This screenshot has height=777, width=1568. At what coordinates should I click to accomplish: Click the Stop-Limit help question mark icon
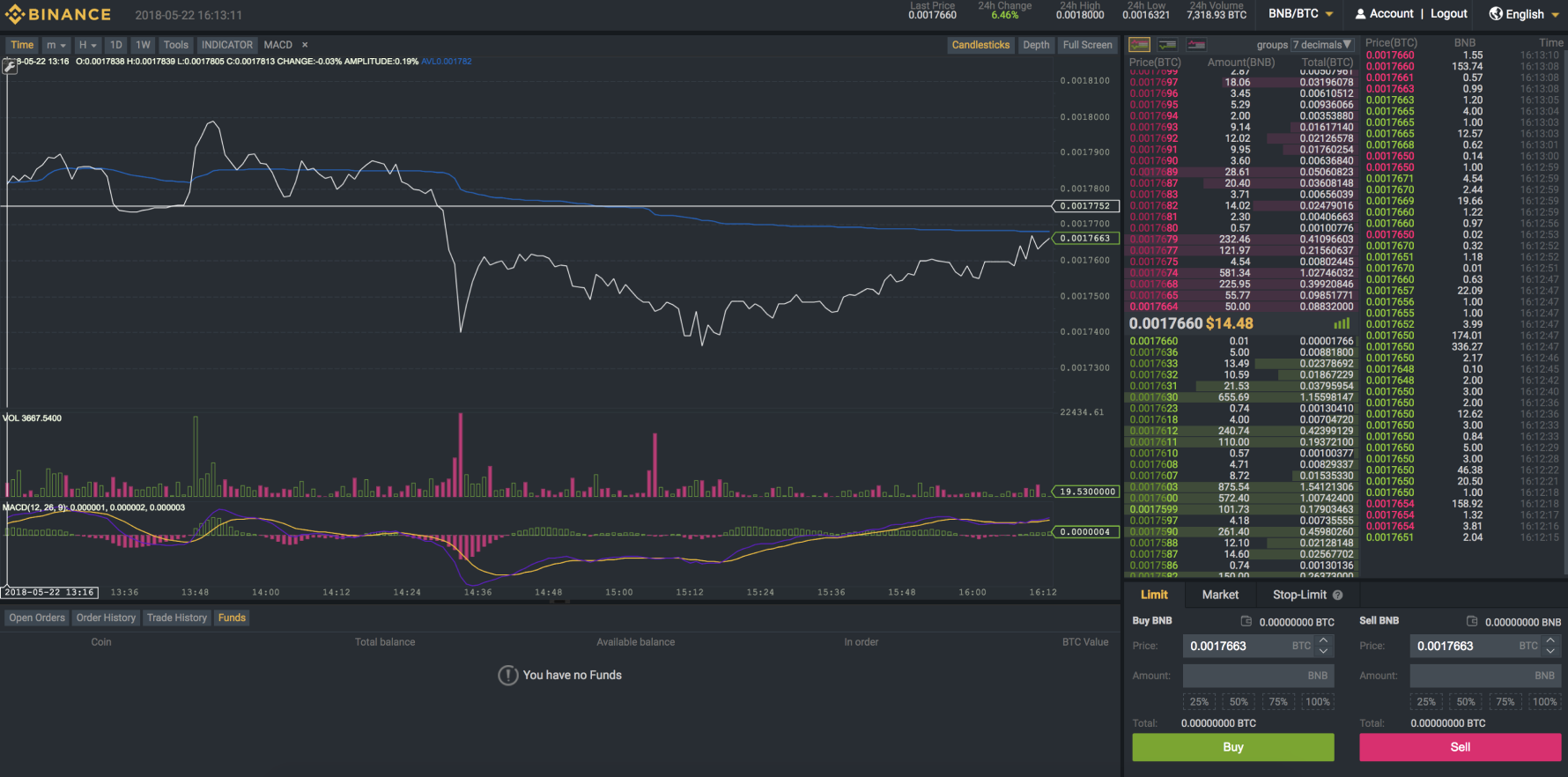[x=1337, y=595]
